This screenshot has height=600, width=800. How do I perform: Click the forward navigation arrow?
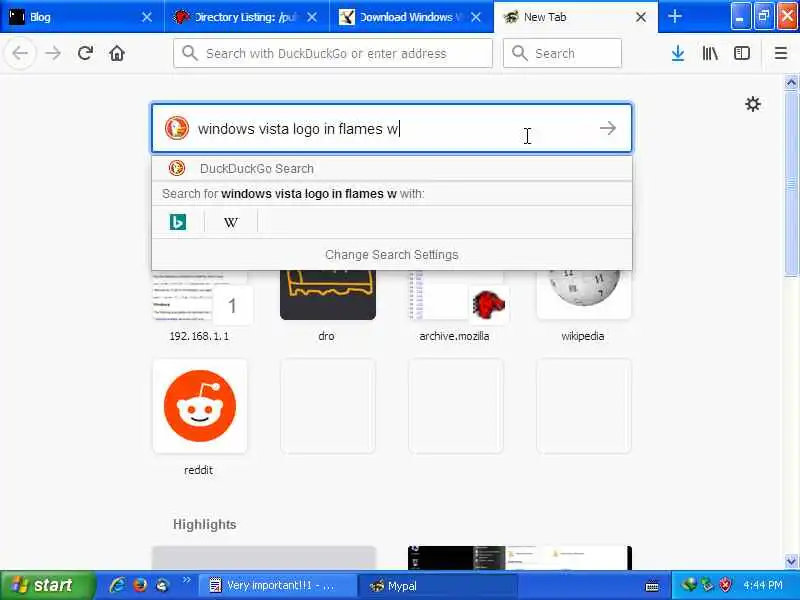53,53
